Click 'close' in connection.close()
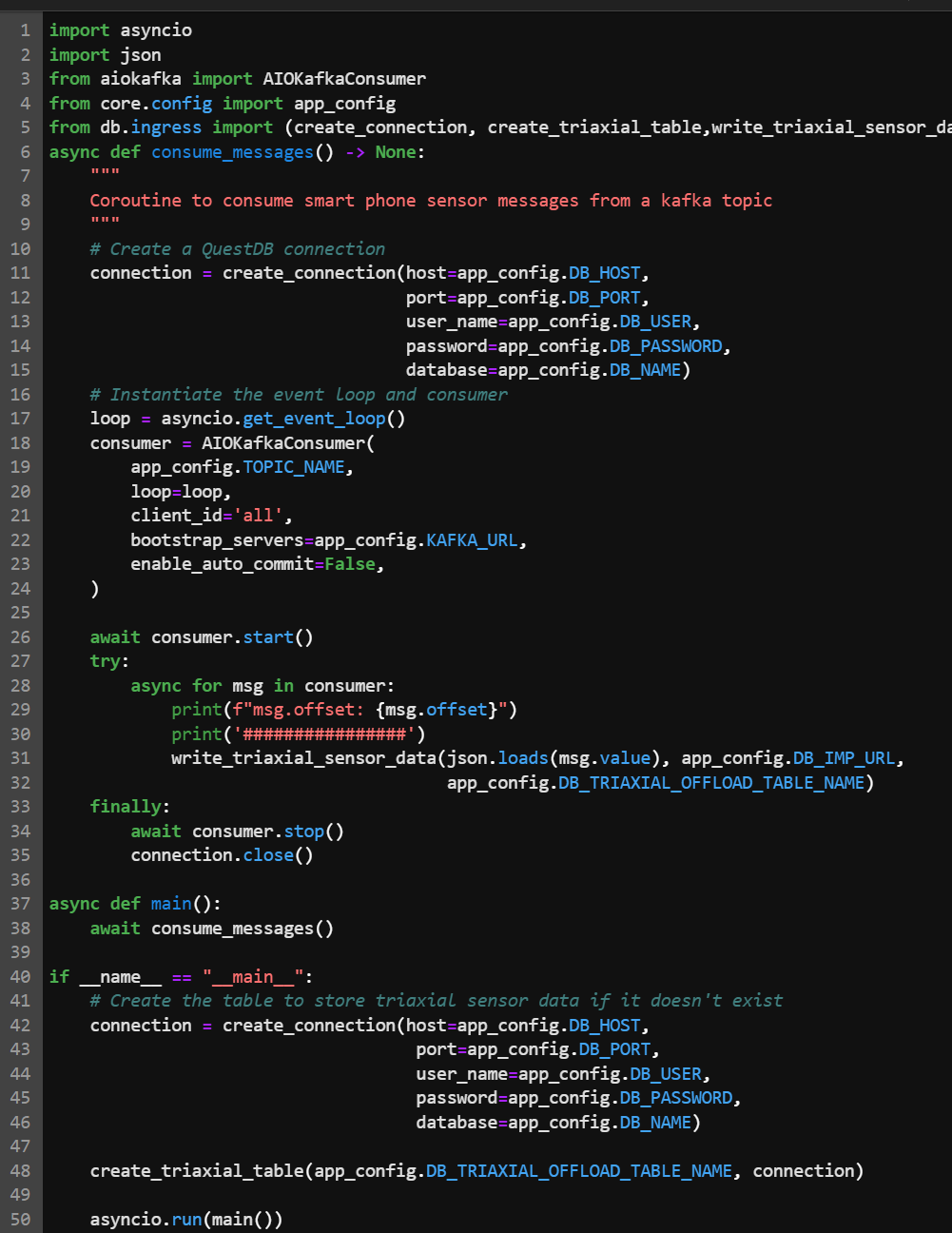Viewport: 952px width, 1233px height. click(x=268, y=855)
